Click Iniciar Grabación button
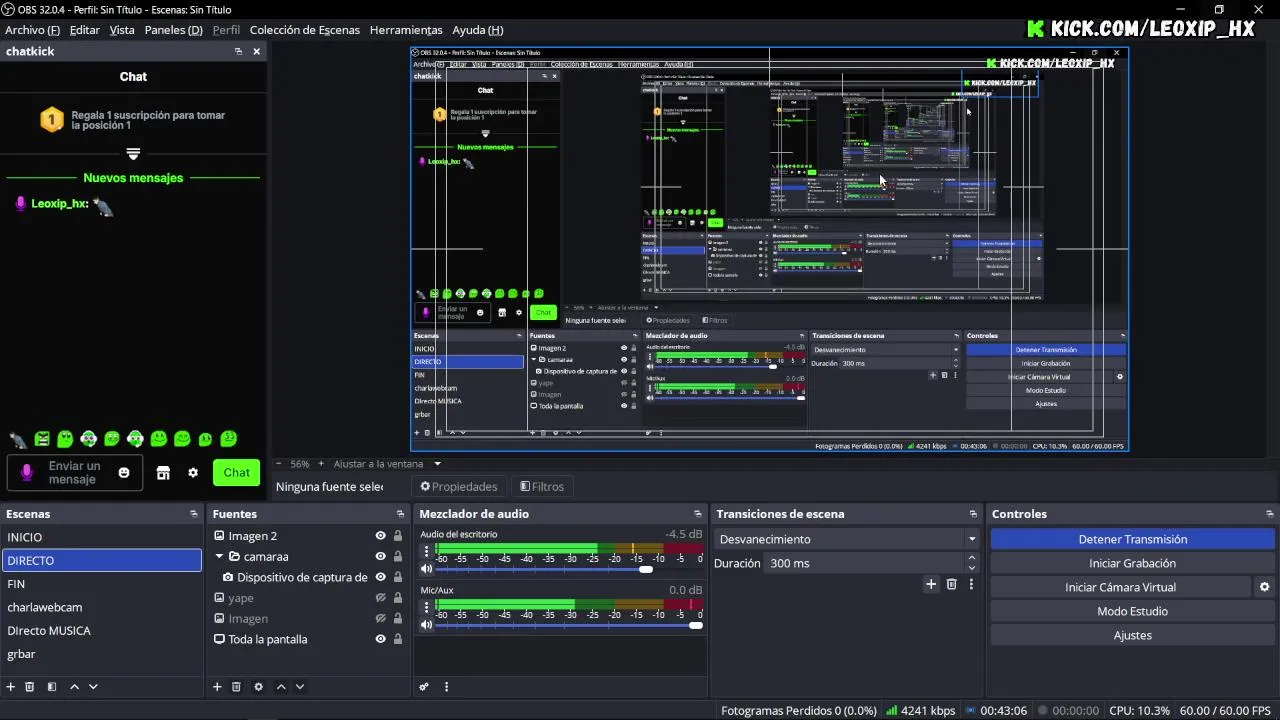Image resolution: width=1280 pixels, height=720 pixels. click(1133, 563)
